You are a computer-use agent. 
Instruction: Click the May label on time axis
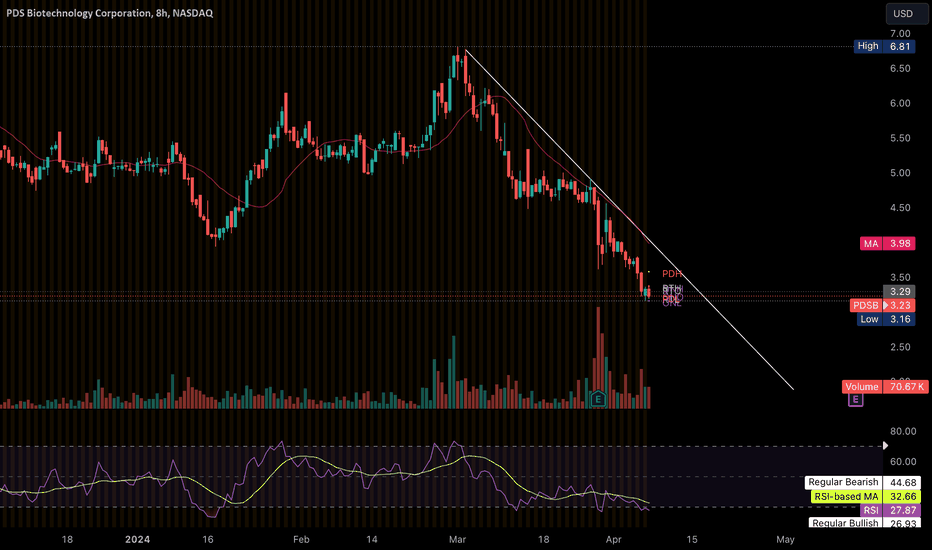[785, 539]
